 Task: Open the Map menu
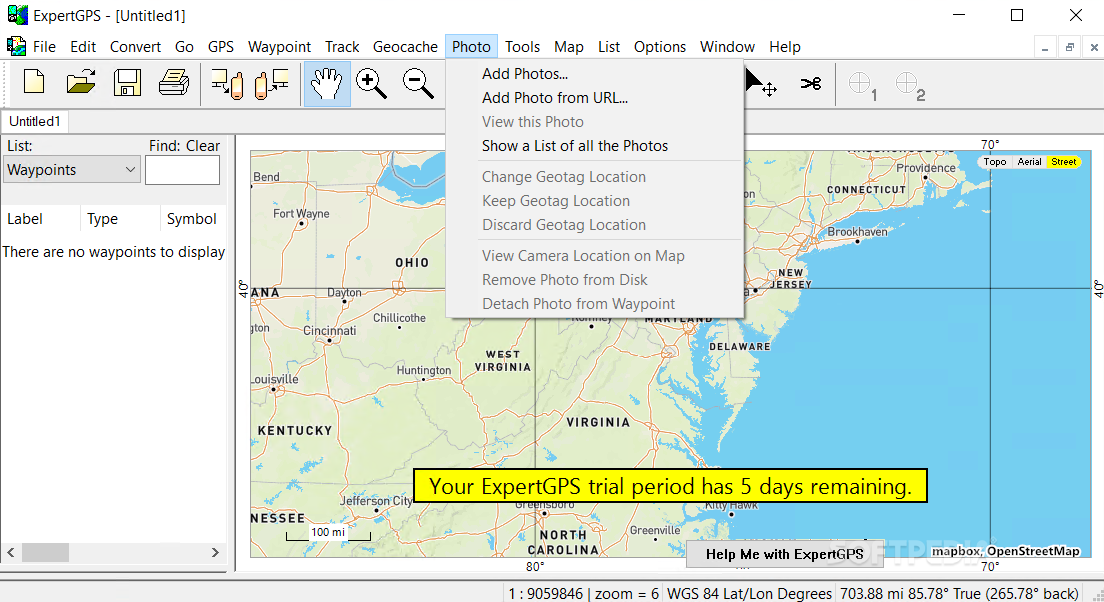569,46
